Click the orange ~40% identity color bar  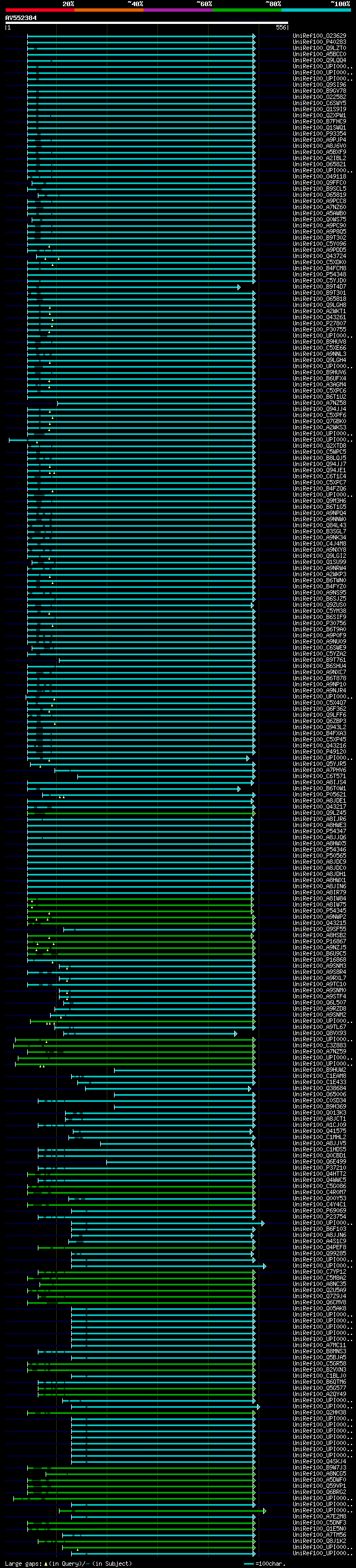(x=109, y=10)
